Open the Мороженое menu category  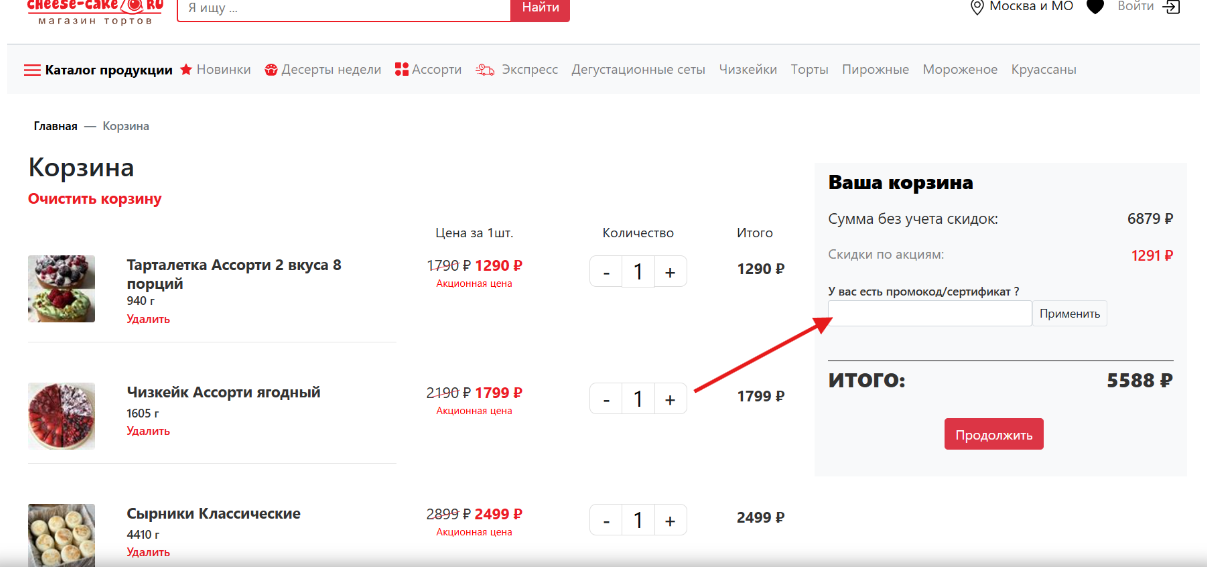(960, 70)
